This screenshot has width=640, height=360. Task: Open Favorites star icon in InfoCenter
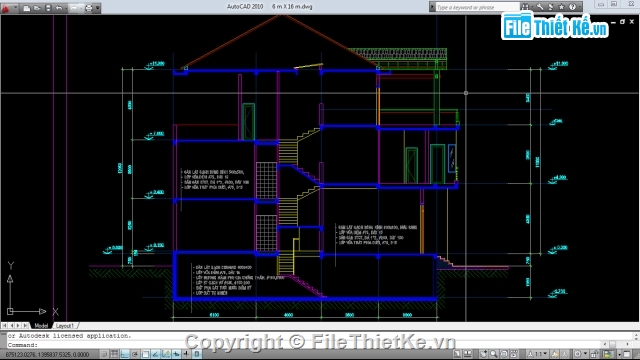[x=561, y=7]
